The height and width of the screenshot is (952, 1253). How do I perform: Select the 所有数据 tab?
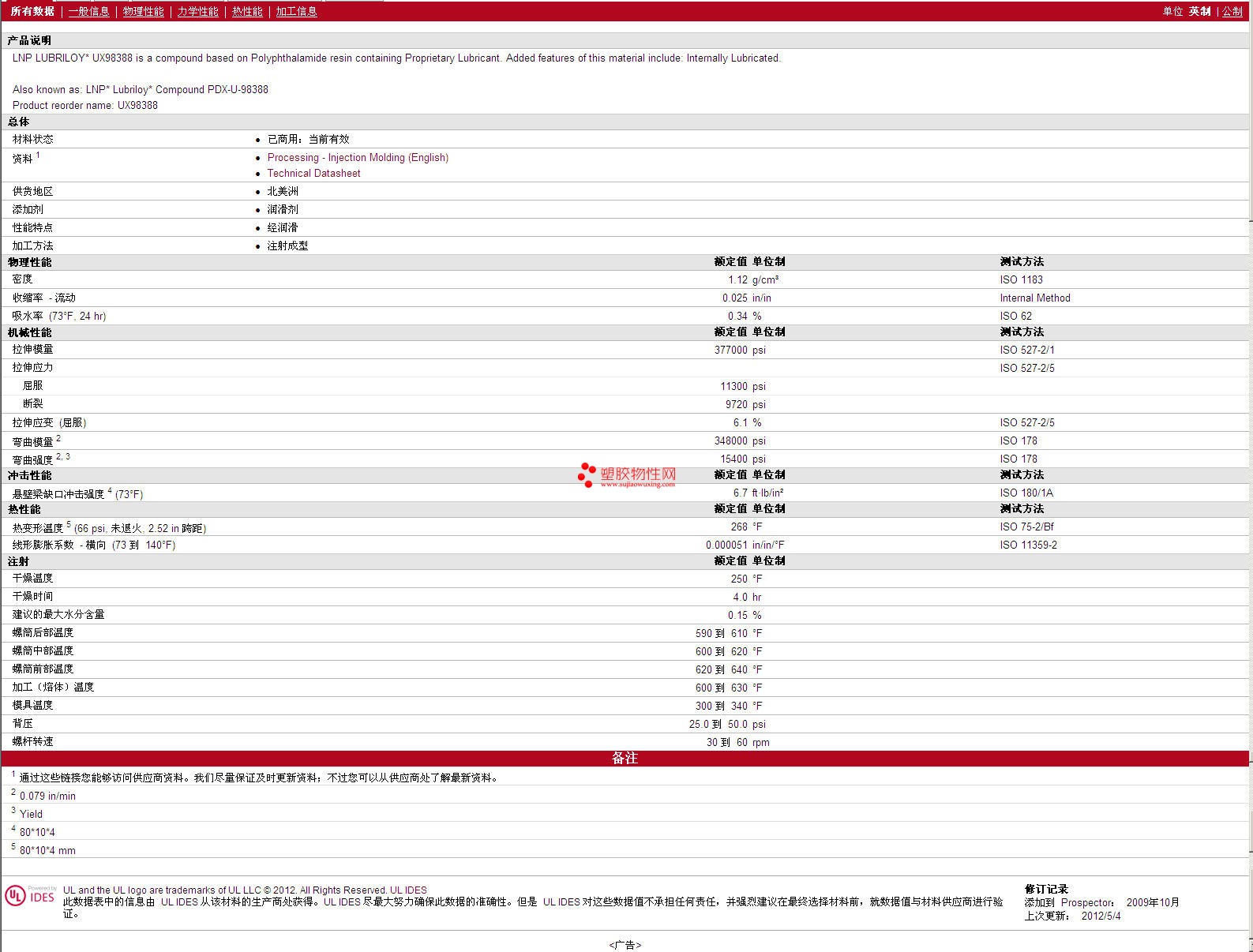point(32,11)
